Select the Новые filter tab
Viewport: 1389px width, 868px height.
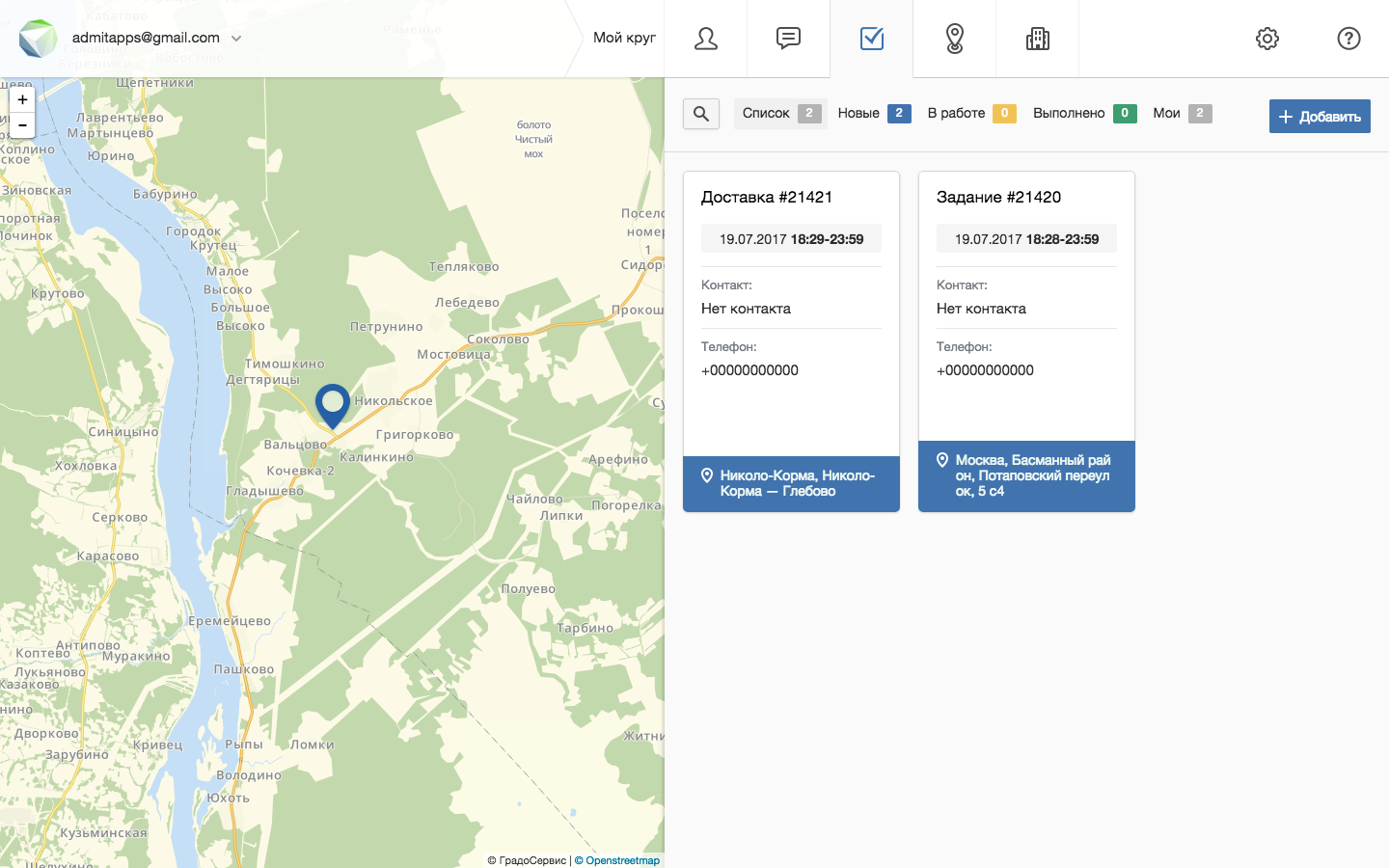(874, 113)
